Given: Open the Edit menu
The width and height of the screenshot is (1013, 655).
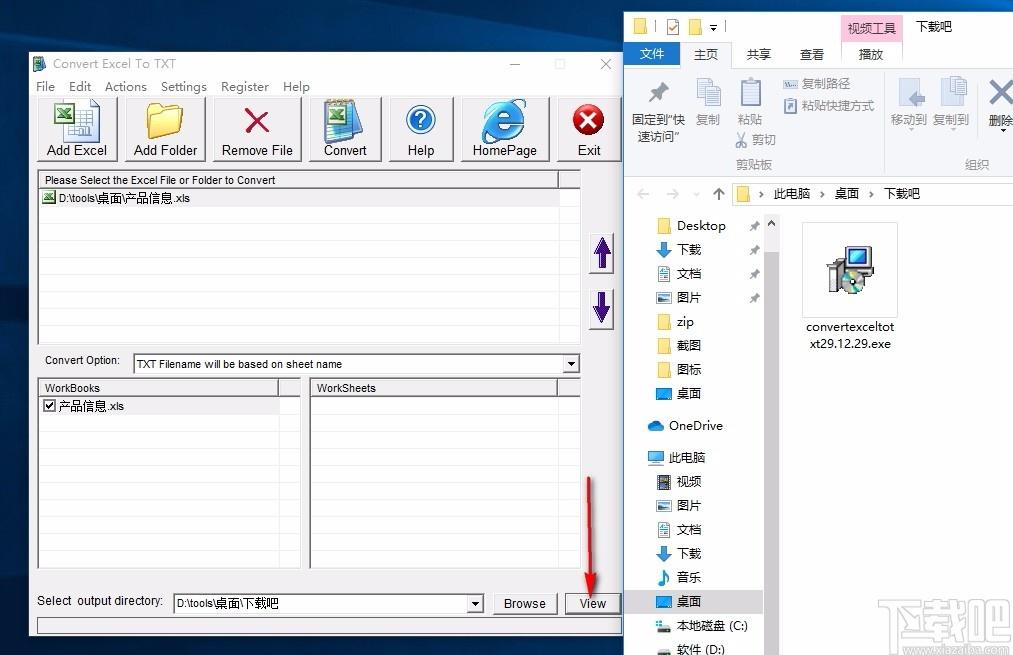Looking at the screenshot, I should point(80,87).
